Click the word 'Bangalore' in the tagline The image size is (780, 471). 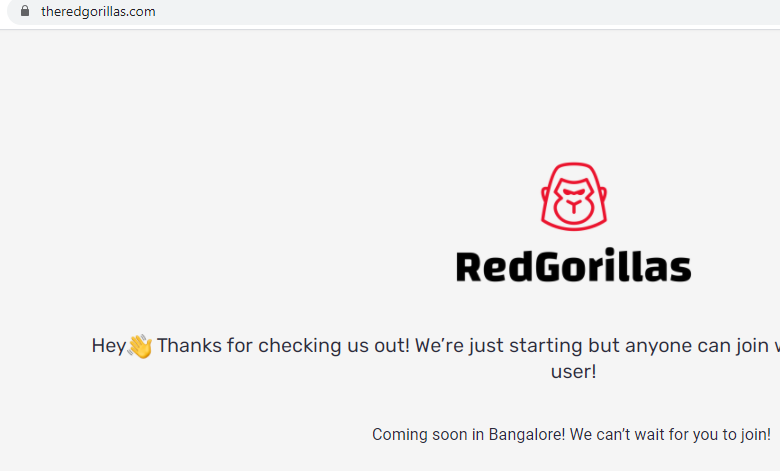[525, 434]
